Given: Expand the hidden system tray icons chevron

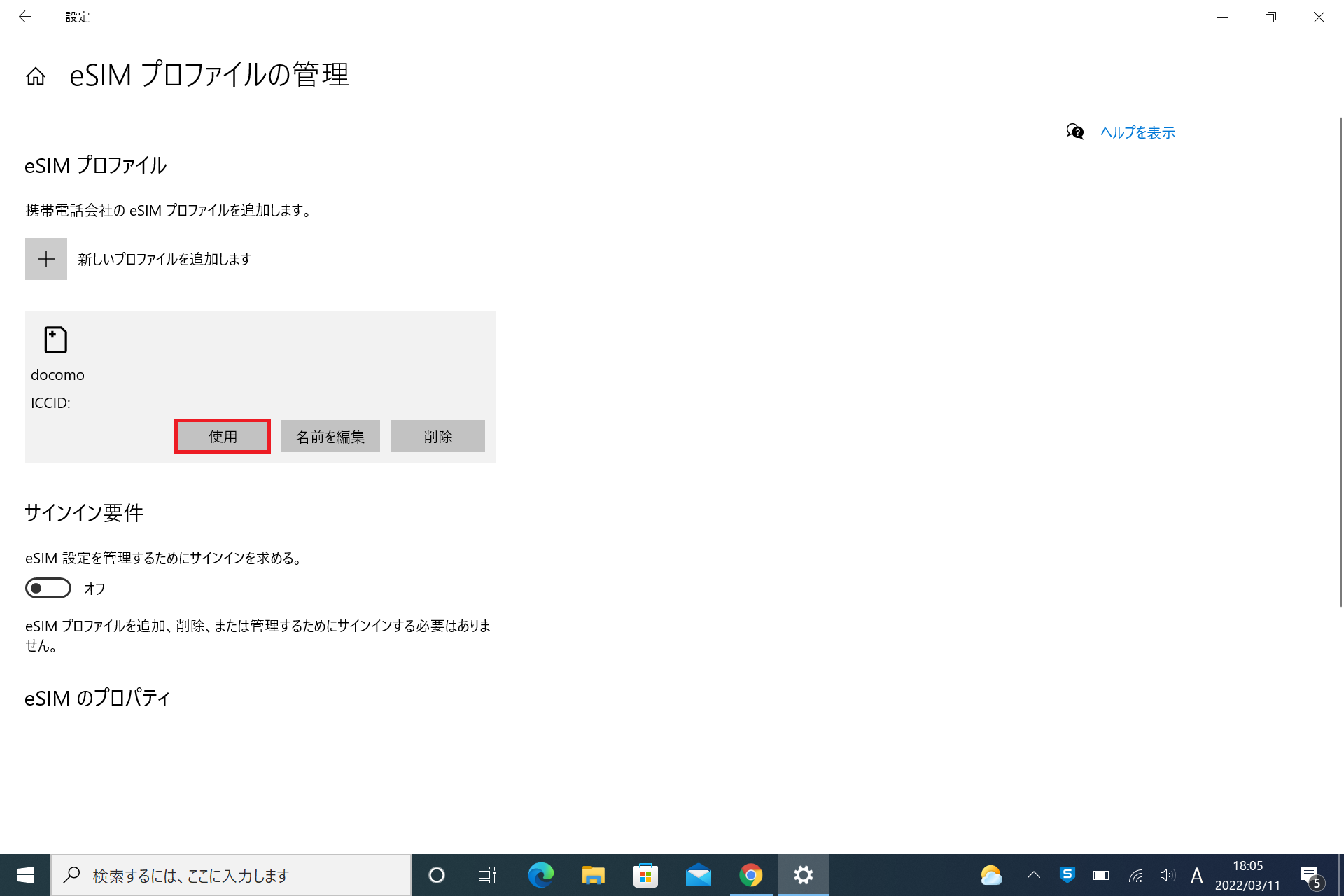Looking at the screenshot, I should pyautogui.click(x=1033, y=875).
